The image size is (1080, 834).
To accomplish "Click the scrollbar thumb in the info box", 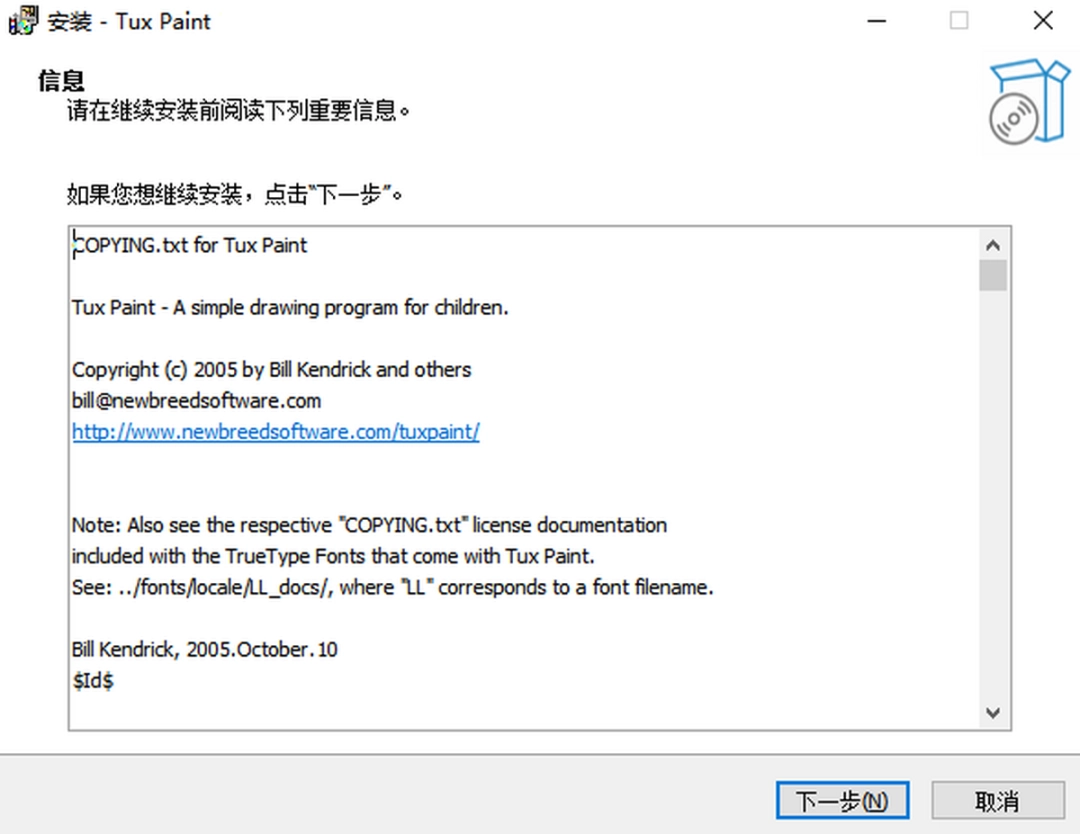I will tap(992, 275).
